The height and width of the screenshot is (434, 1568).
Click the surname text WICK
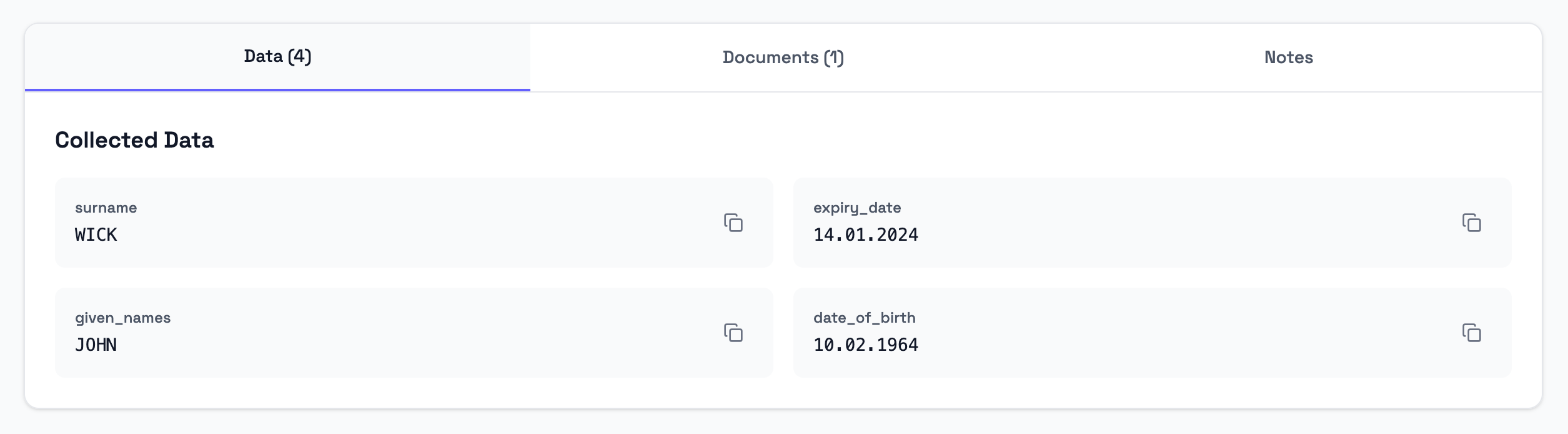(x=96, y=235)
